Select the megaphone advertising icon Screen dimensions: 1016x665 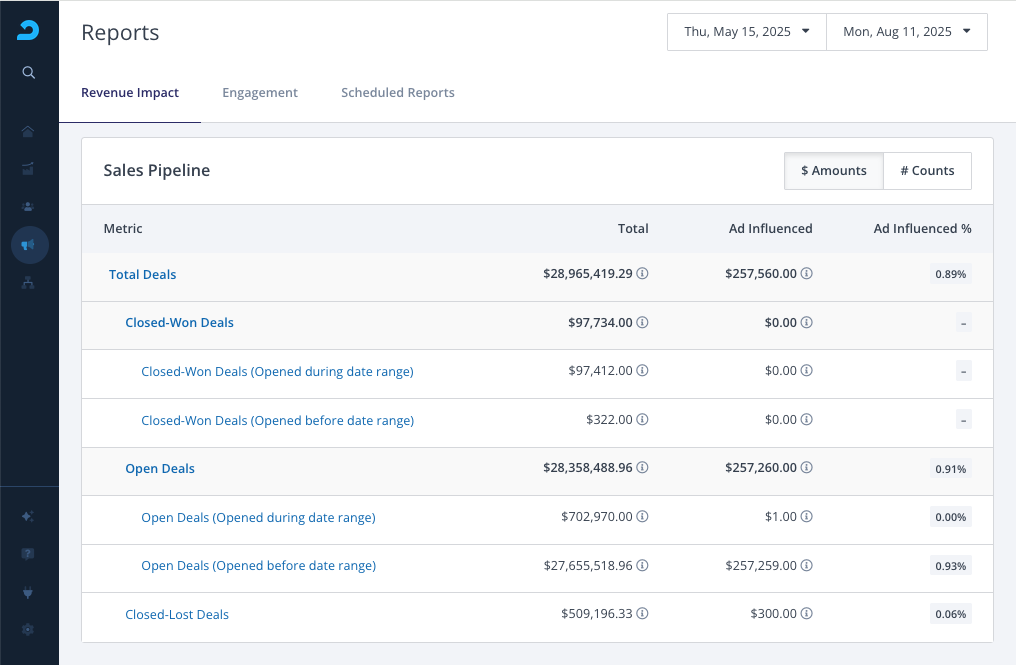point(29,245)
